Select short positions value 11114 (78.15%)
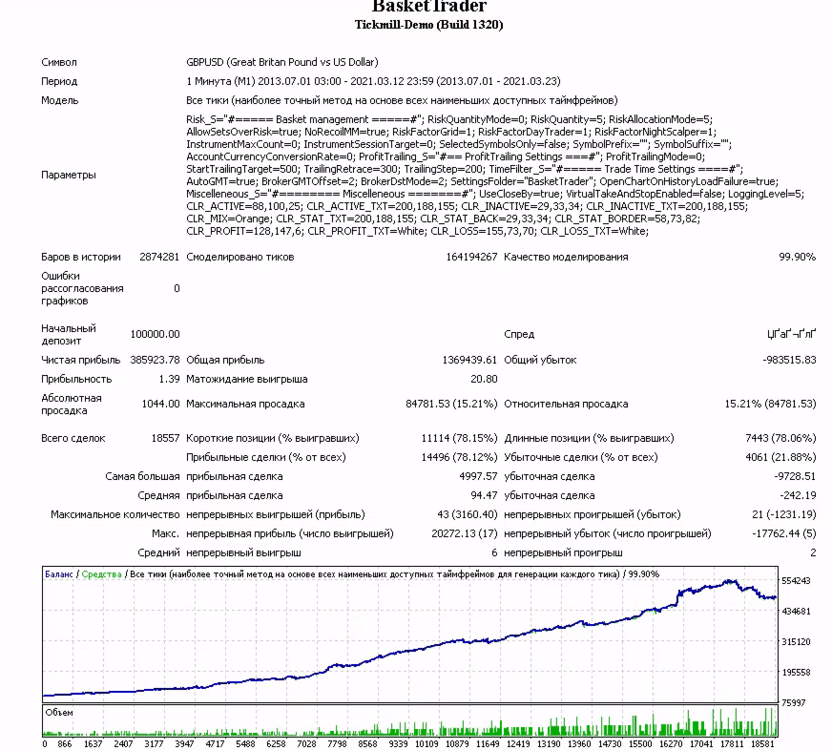The height and width of the screenshot is (750, 832). tap(460, 438)
